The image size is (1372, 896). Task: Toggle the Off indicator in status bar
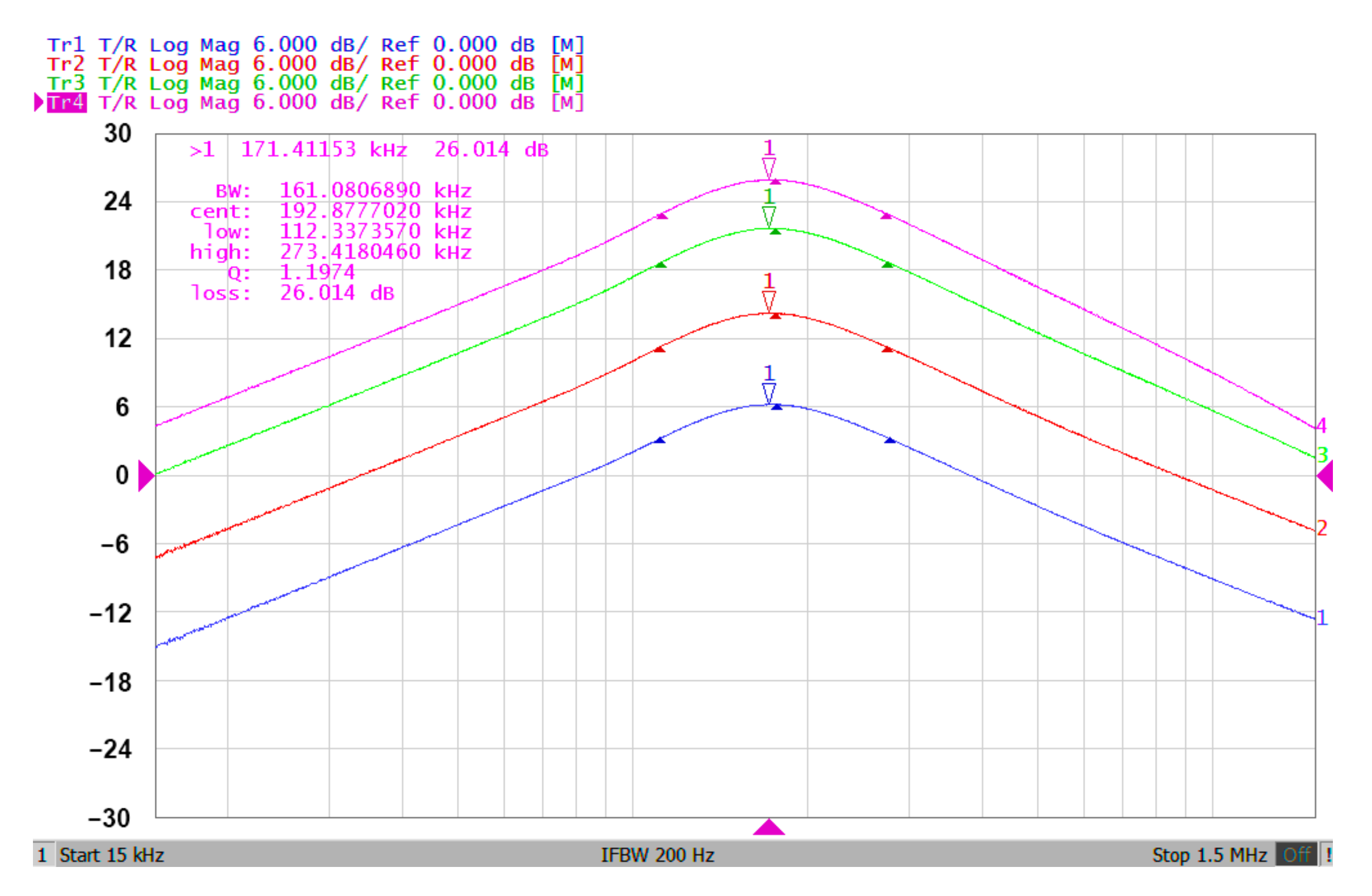(1297, 854)
